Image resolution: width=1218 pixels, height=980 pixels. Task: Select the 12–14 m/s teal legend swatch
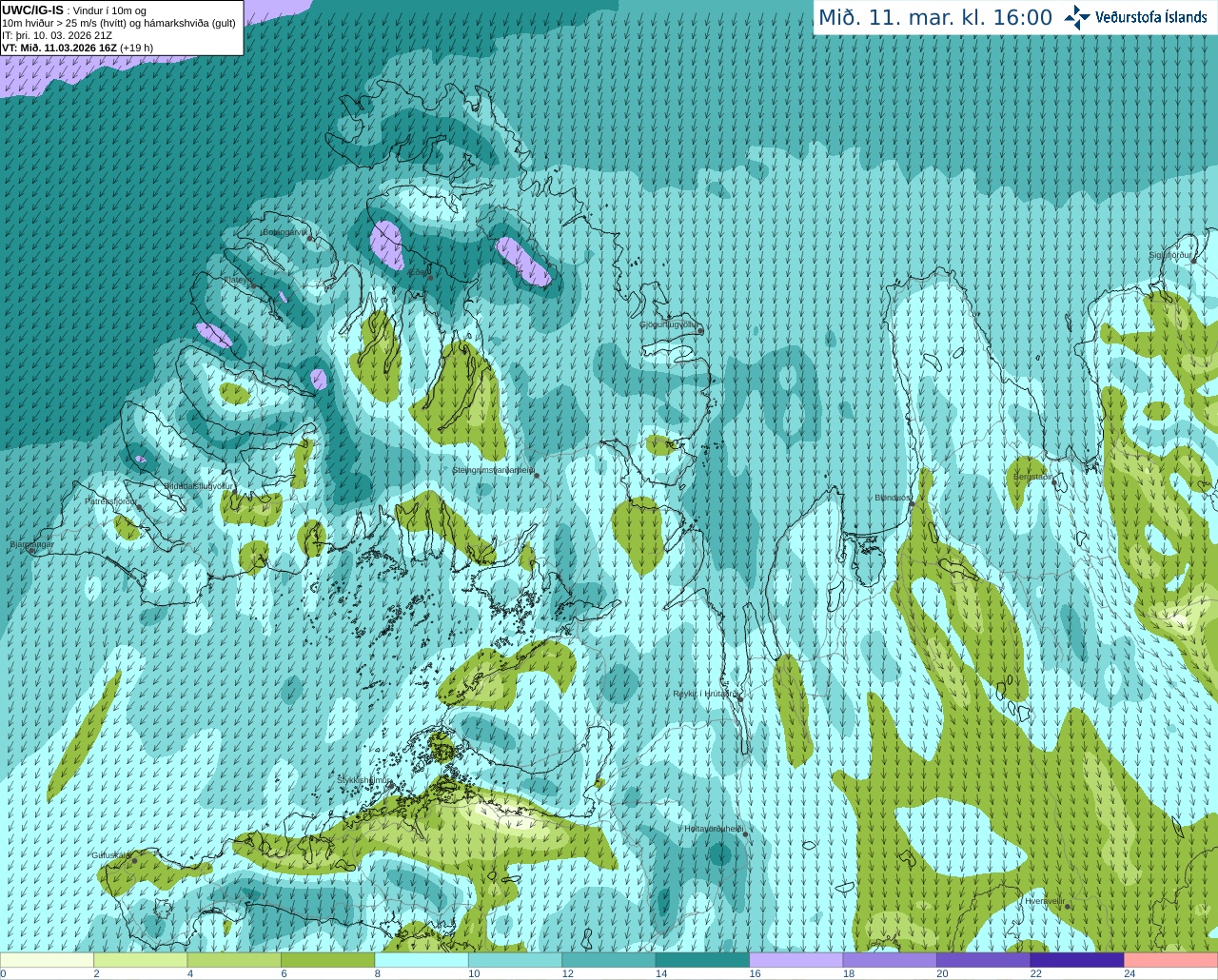click(609, 960)
